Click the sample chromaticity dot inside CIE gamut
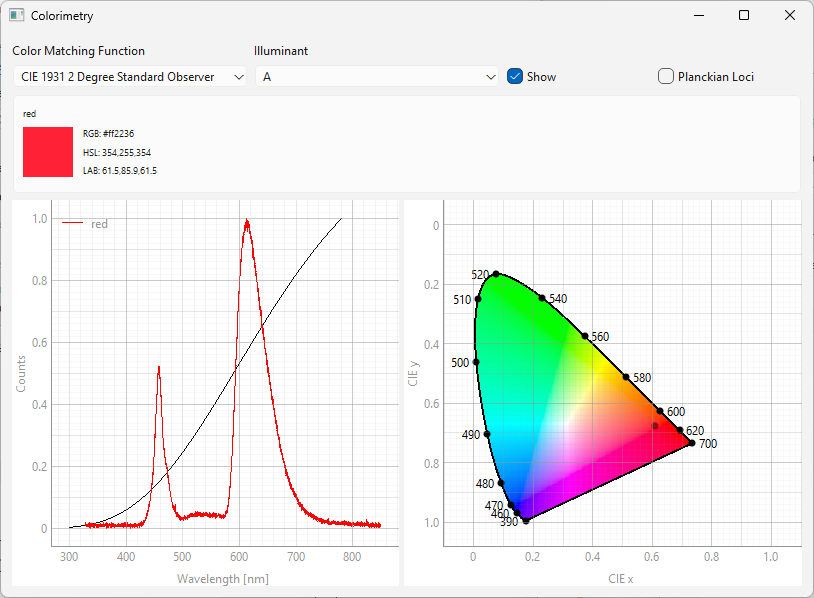The width and height of the screenshot is (814, 598). coord(655,426)
